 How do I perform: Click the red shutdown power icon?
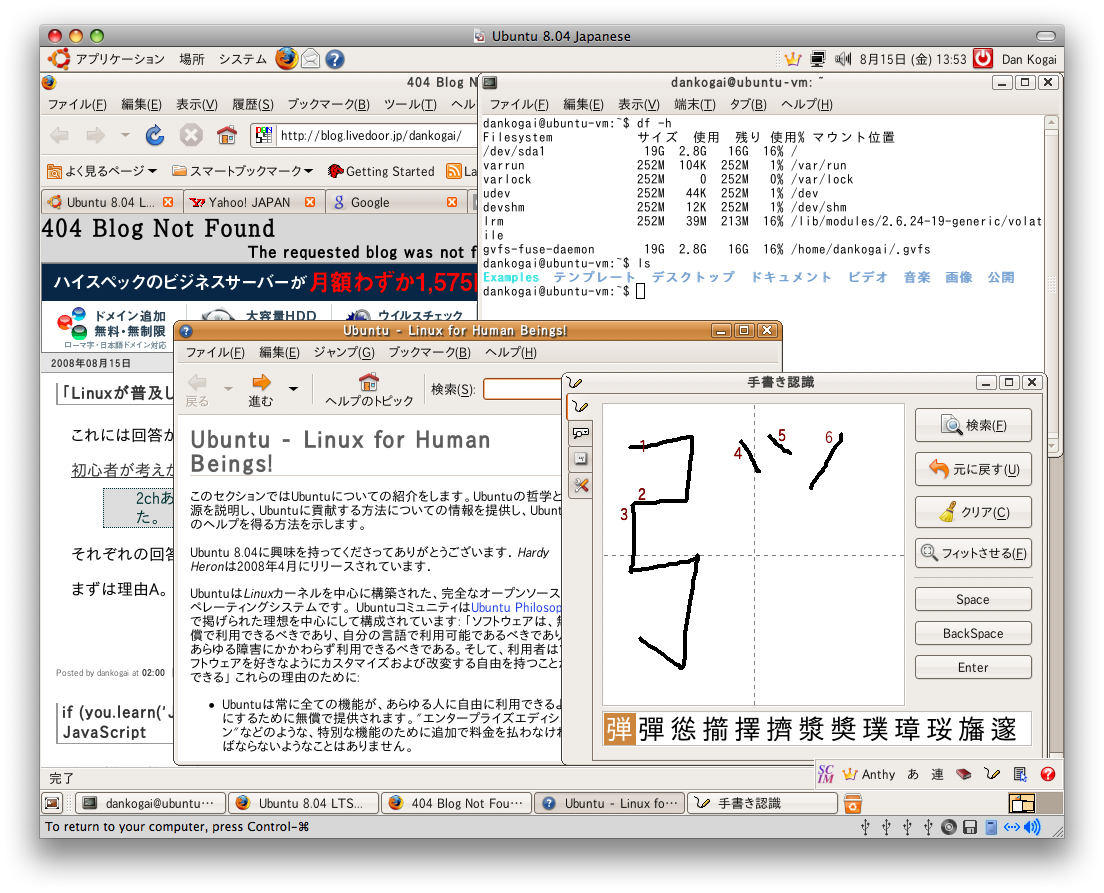[982, 58]
